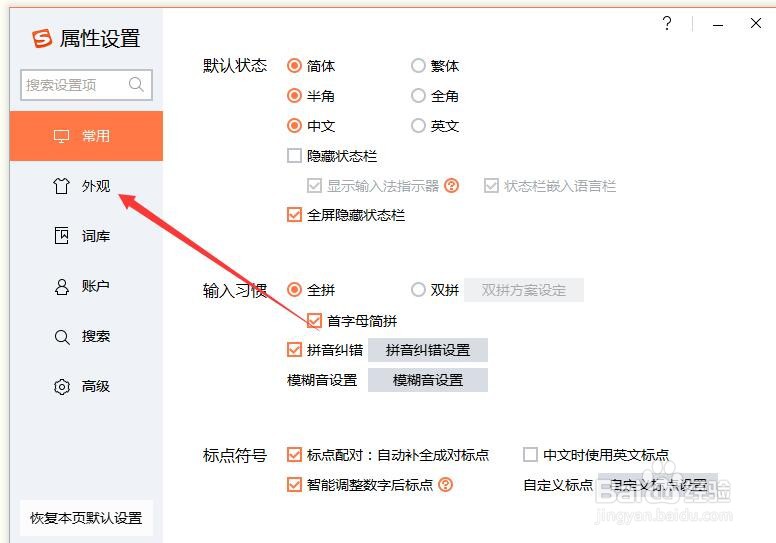Click the 自定义标点设置 button
776x543 pixels.
(x=658, y=485)
